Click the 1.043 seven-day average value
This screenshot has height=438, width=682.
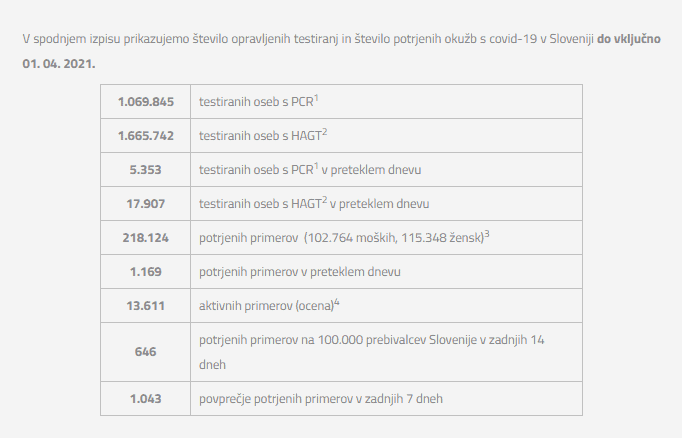click(x=146, y=398)
